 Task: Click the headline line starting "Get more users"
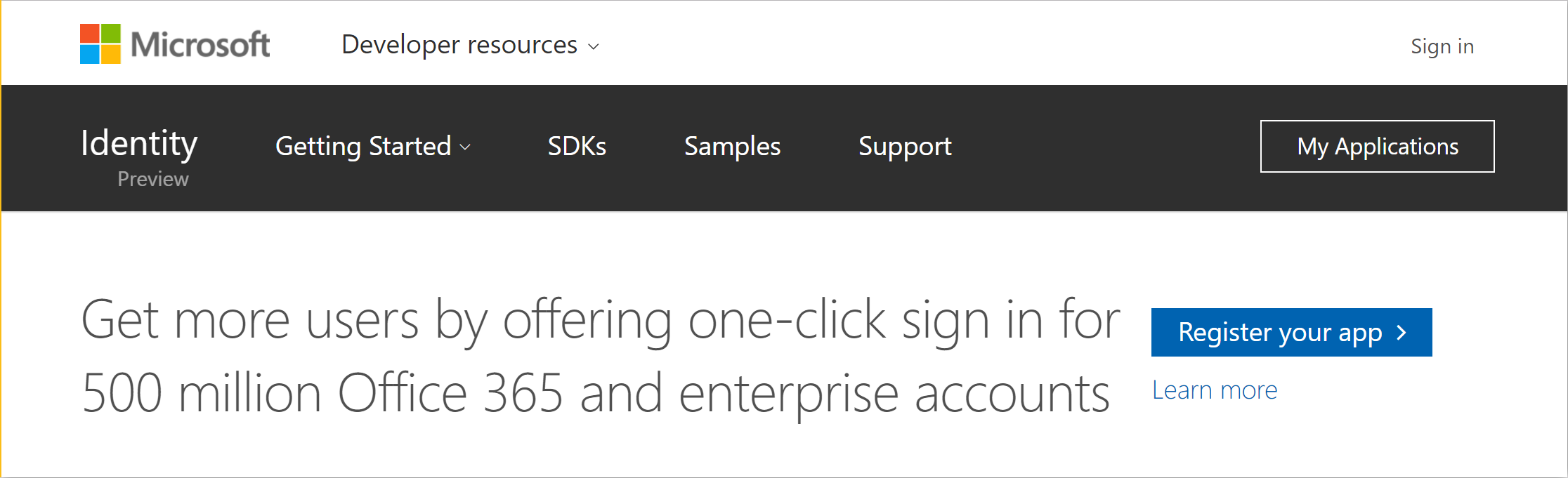pyautogui.click(x=601, y=321)
